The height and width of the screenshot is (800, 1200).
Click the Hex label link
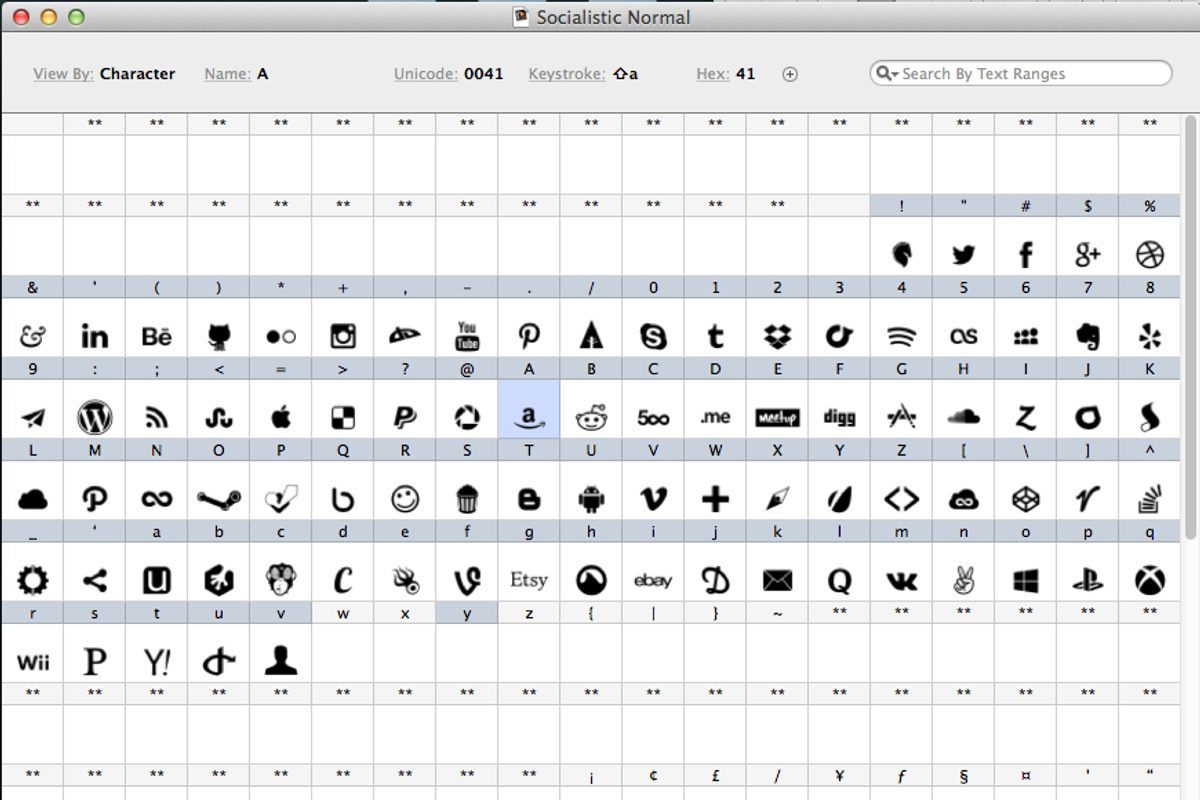[712, 74]
